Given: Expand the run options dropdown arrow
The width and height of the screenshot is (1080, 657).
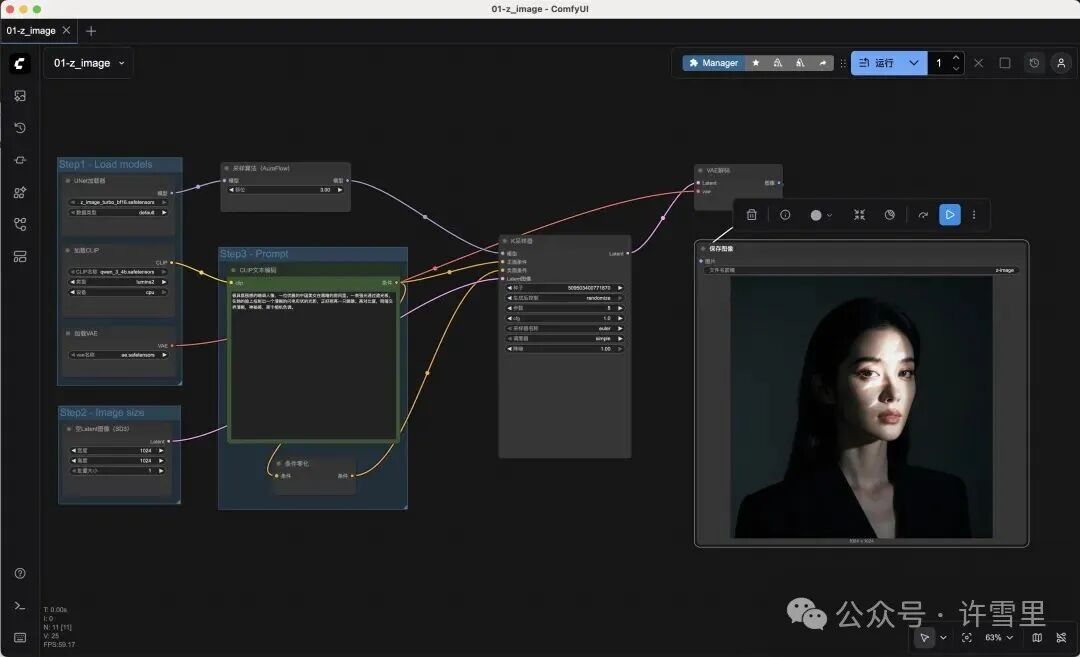Looking at the screenshot, I should (913, 63).
